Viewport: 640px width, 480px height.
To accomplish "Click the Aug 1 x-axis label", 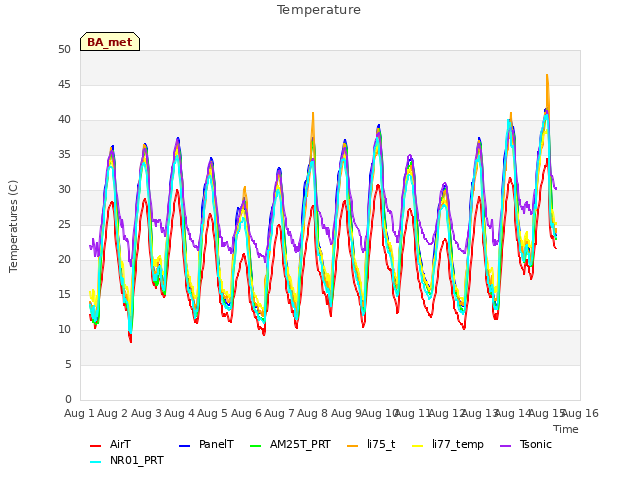I will coord(79,413).
